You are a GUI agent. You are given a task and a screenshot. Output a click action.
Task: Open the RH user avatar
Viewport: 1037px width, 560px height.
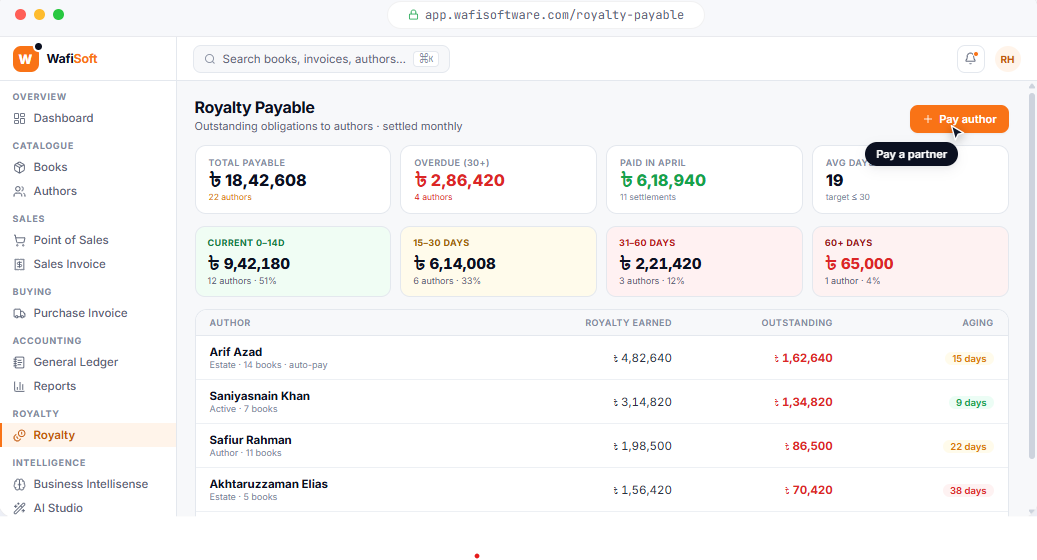coord(1007,60)
